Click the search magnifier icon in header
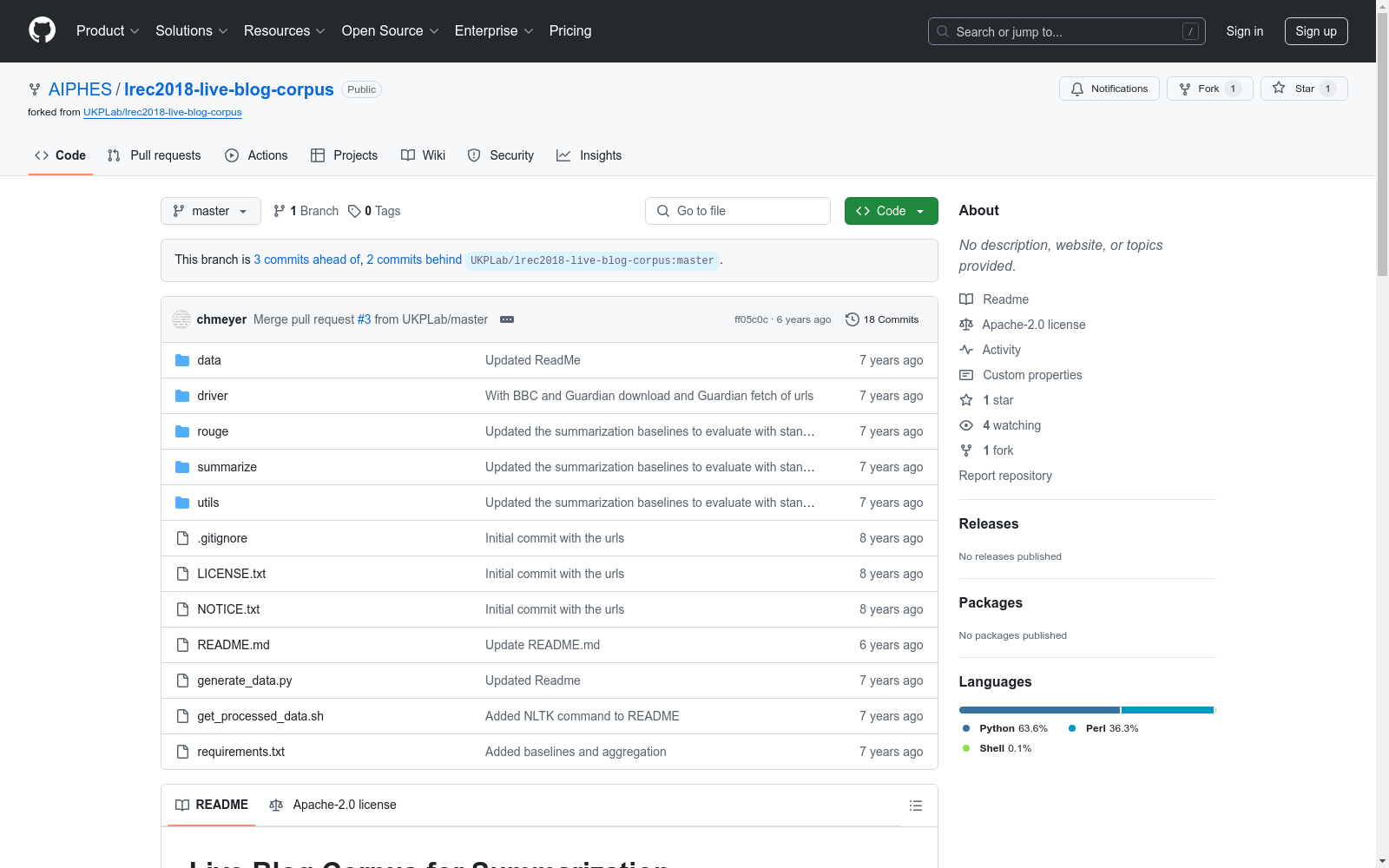This screenshot has width=1389, height=868. (x=943, y=31)
